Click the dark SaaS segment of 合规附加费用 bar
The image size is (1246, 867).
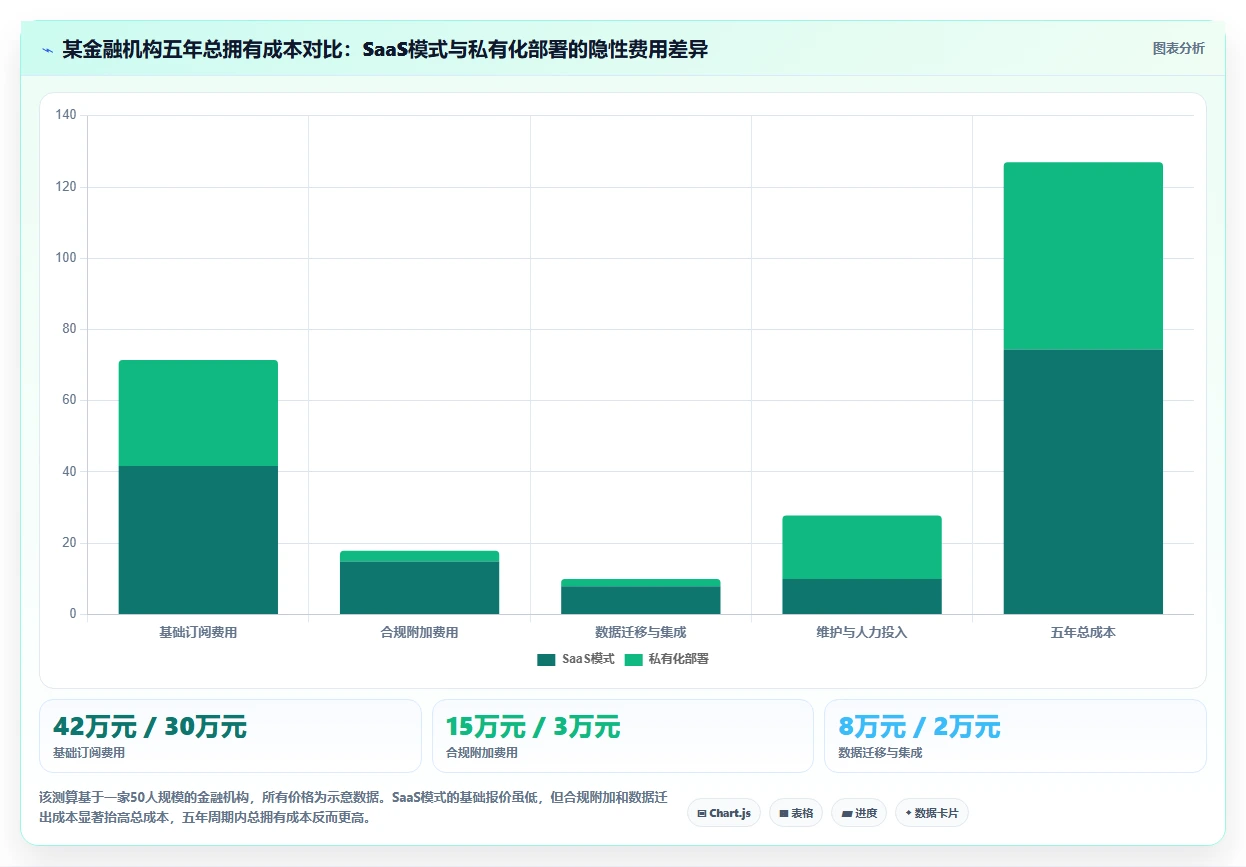pos(419,588)
